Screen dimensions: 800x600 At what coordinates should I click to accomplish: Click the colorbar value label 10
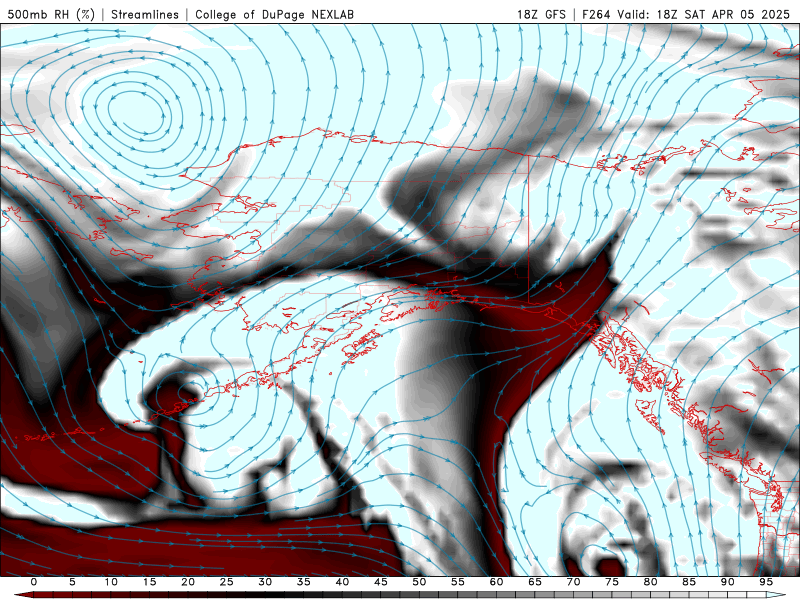pos(111,582)
